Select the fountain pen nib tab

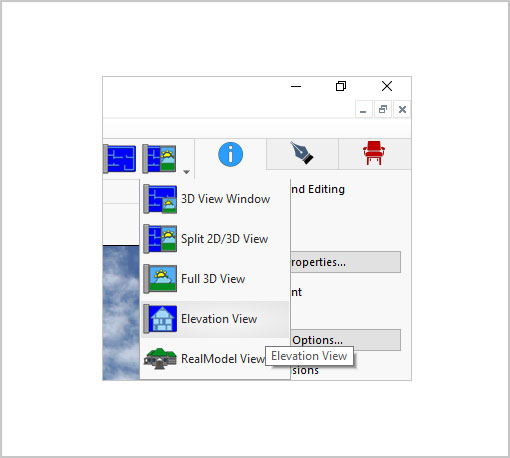point(302,154)
